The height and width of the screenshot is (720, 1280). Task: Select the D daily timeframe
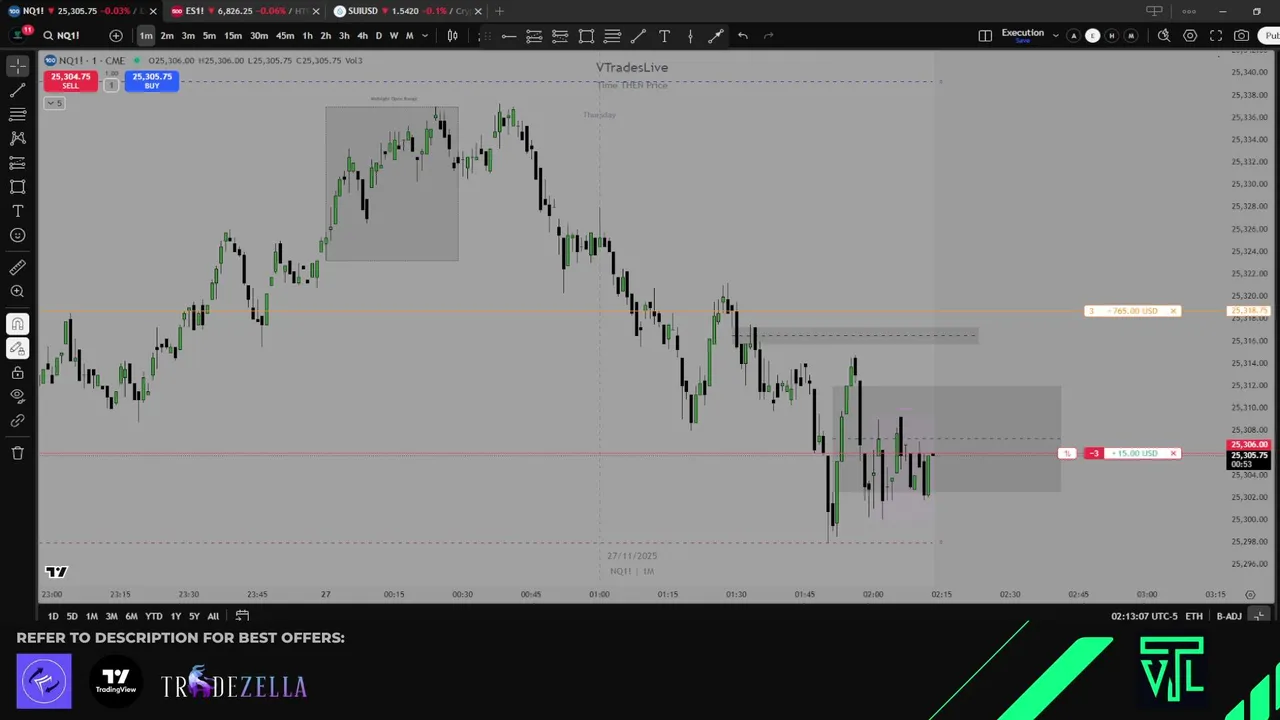[378, 36]
